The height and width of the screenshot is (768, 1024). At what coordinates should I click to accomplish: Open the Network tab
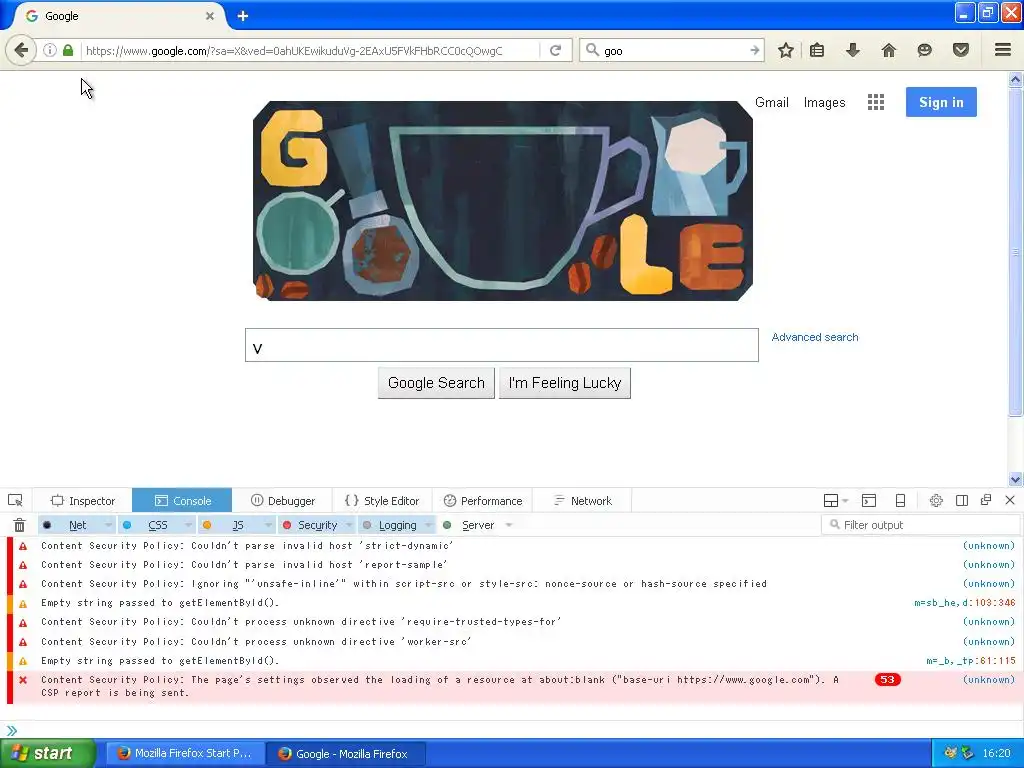(x=582, y=501)
